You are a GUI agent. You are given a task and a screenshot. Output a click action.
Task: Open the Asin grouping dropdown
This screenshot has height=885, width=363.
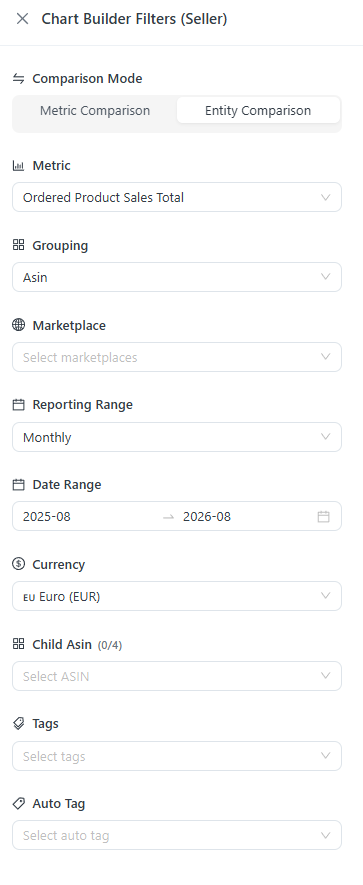coord(177,277)
